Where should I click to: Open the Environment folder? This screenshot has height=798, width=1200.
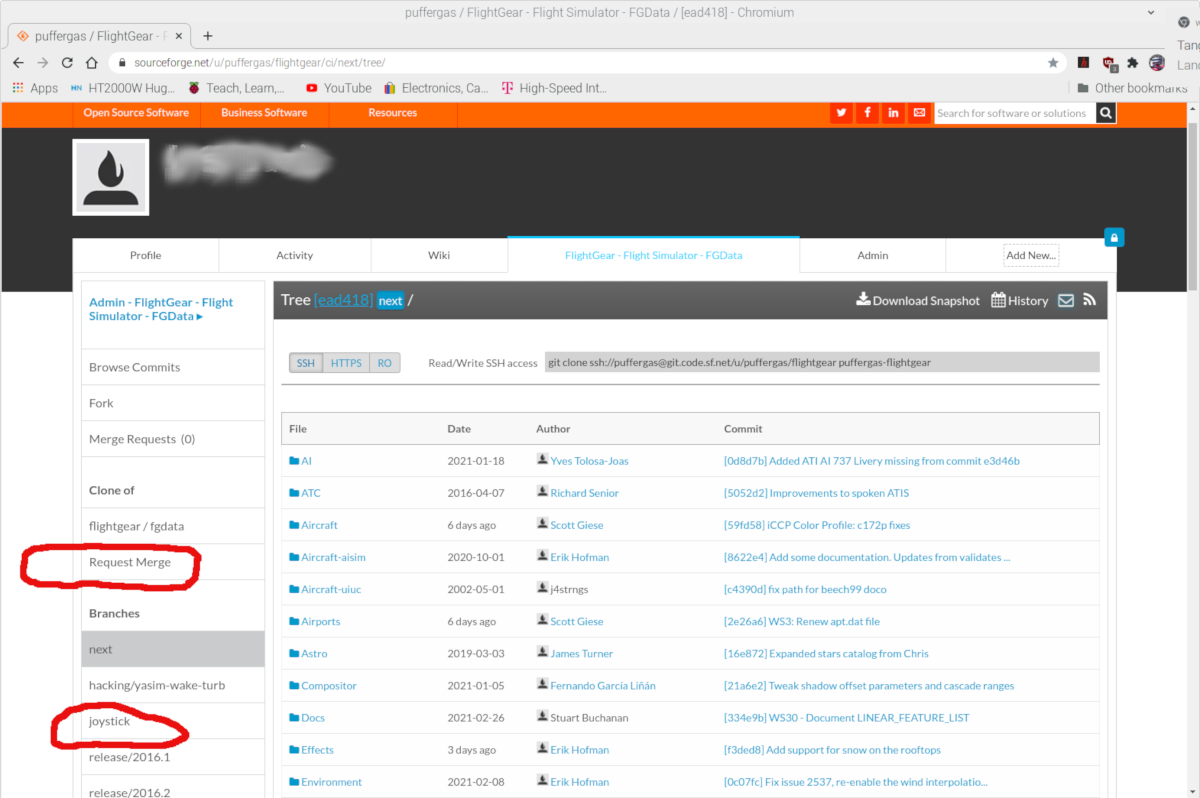point(325,782)
